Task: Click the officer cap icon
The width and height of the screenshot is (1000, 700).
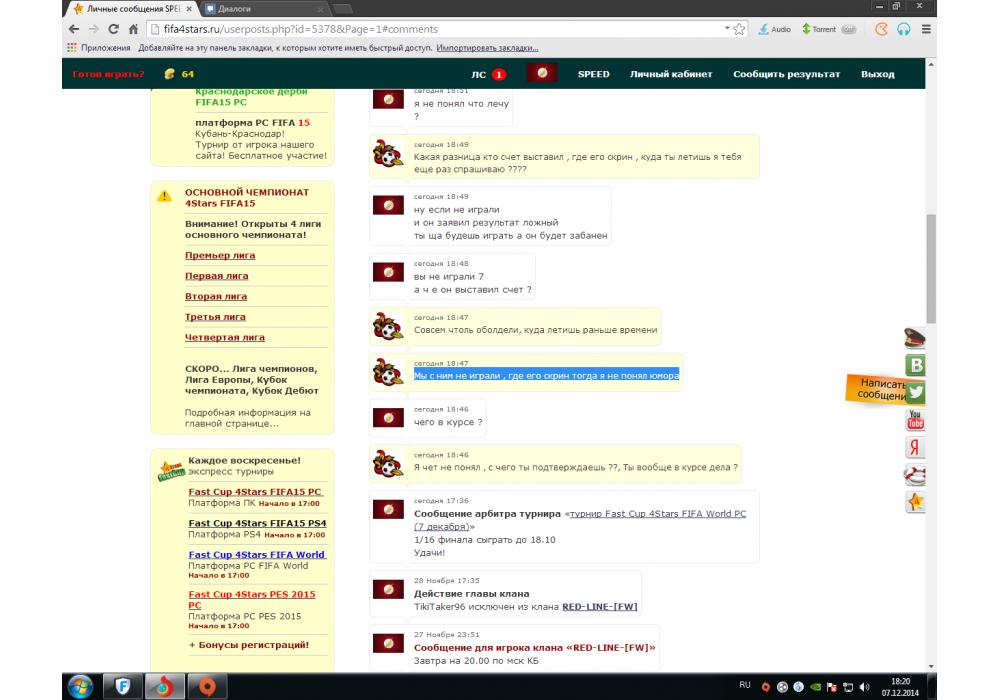Action: tap(915, 338)
